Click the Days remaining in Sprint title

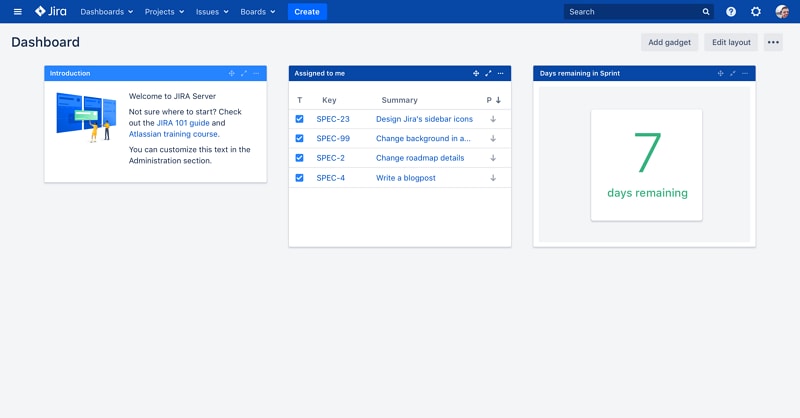point(580,73)
